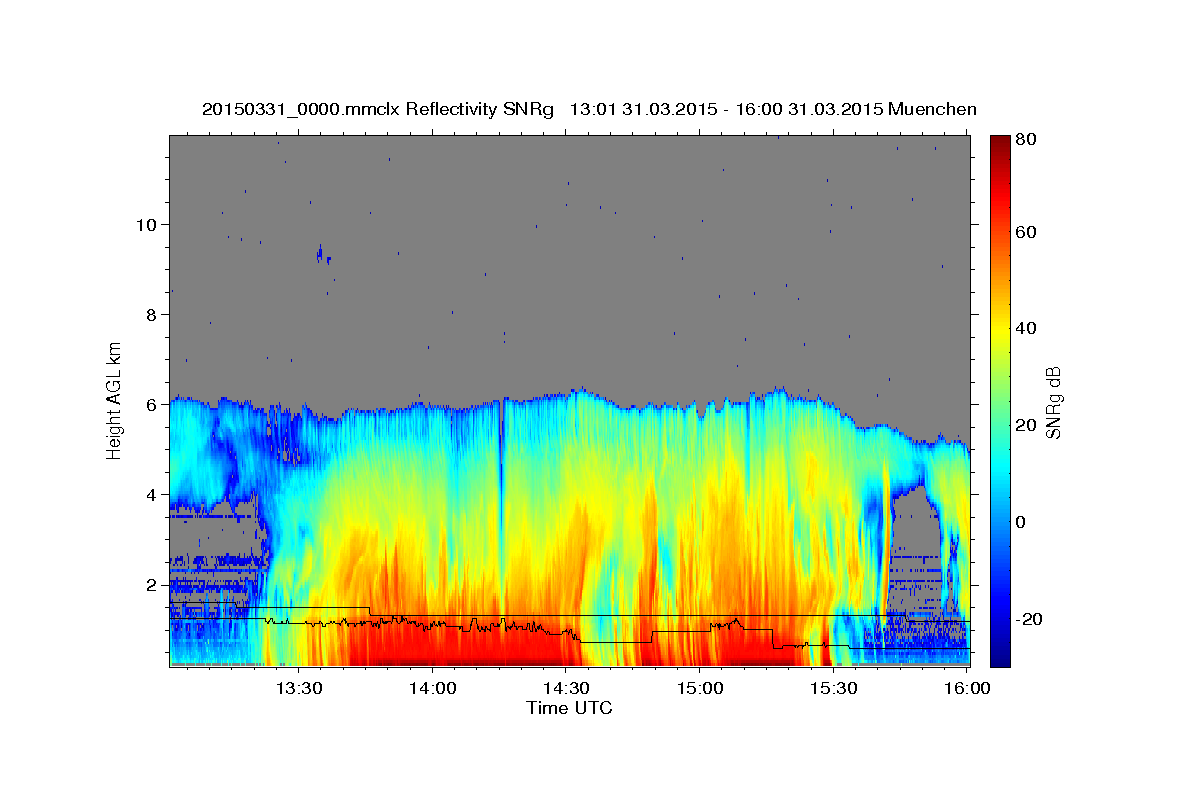
Task: Click the height tick label 10
Action: click(145, 224)
